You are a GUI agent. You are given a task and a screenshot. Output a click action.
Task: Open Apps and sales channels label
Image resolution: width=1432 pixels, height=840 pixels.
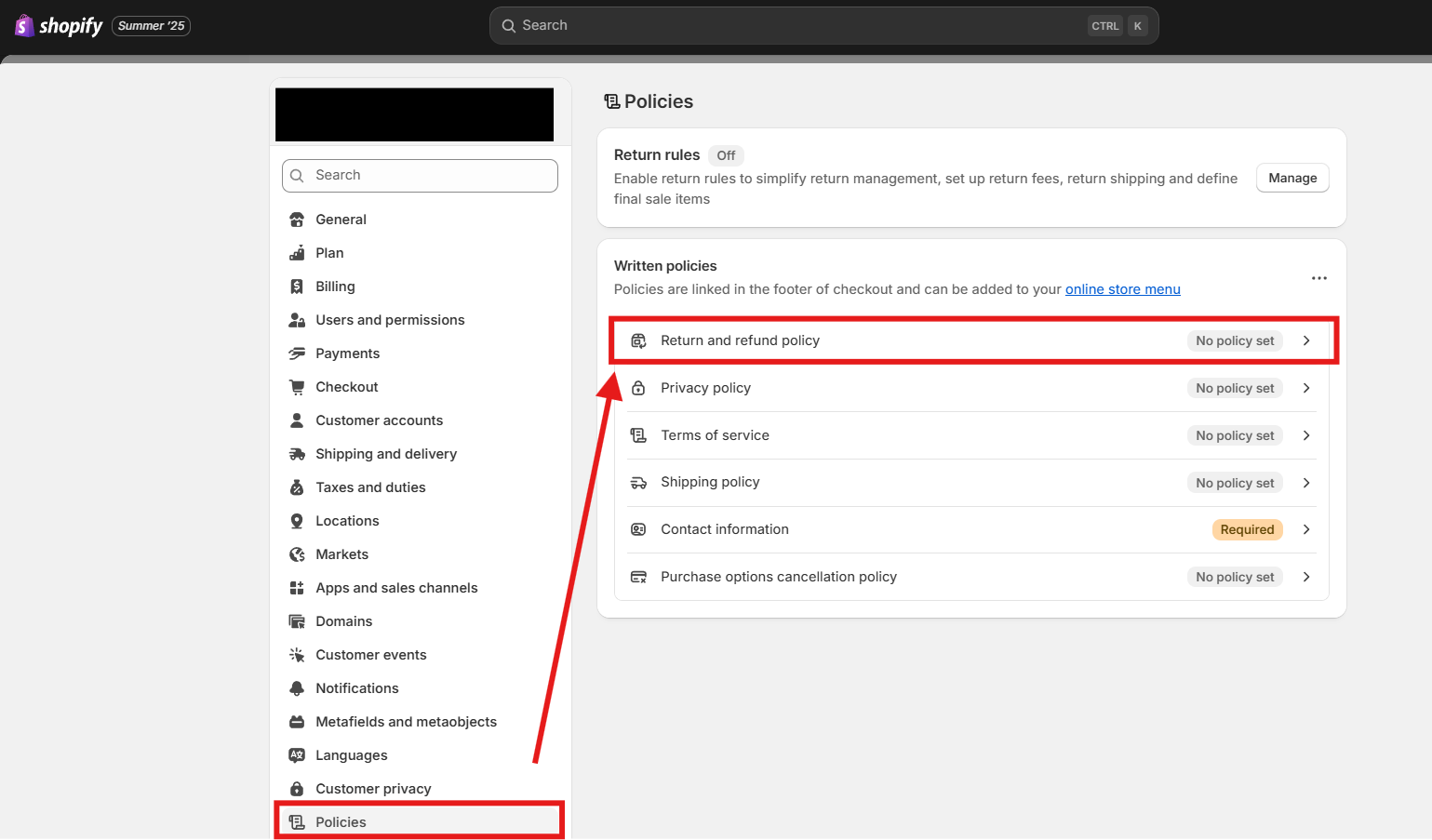tap(396, 588)
